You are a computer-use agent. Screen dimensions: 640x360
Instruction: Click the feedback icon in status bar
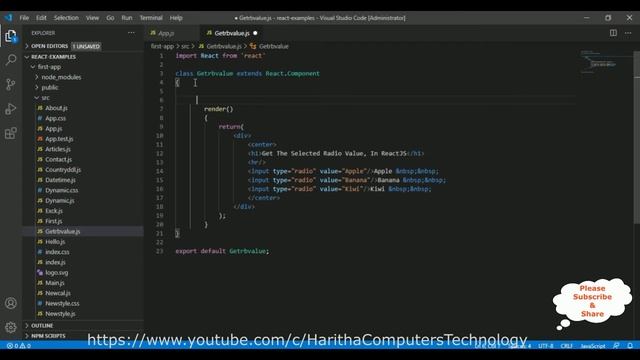tap(616, 346)
